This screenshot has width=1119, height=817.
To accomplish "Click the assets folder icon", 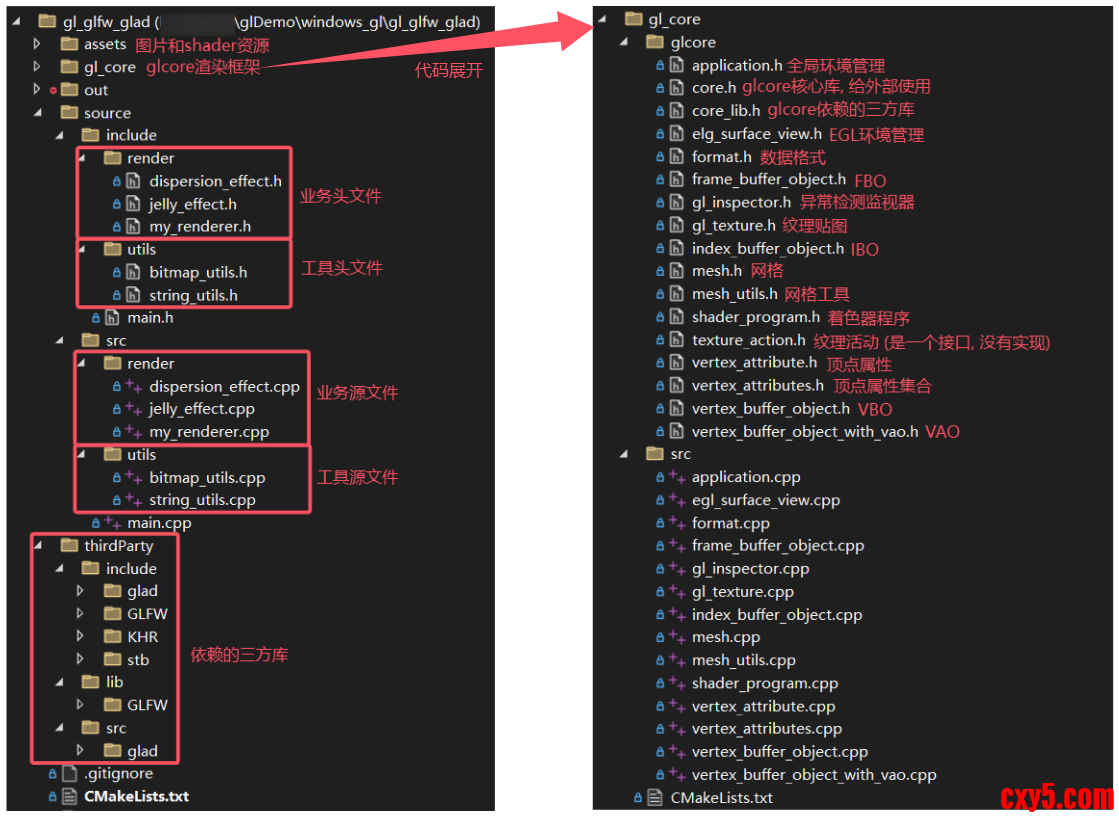I will (68, 44).
